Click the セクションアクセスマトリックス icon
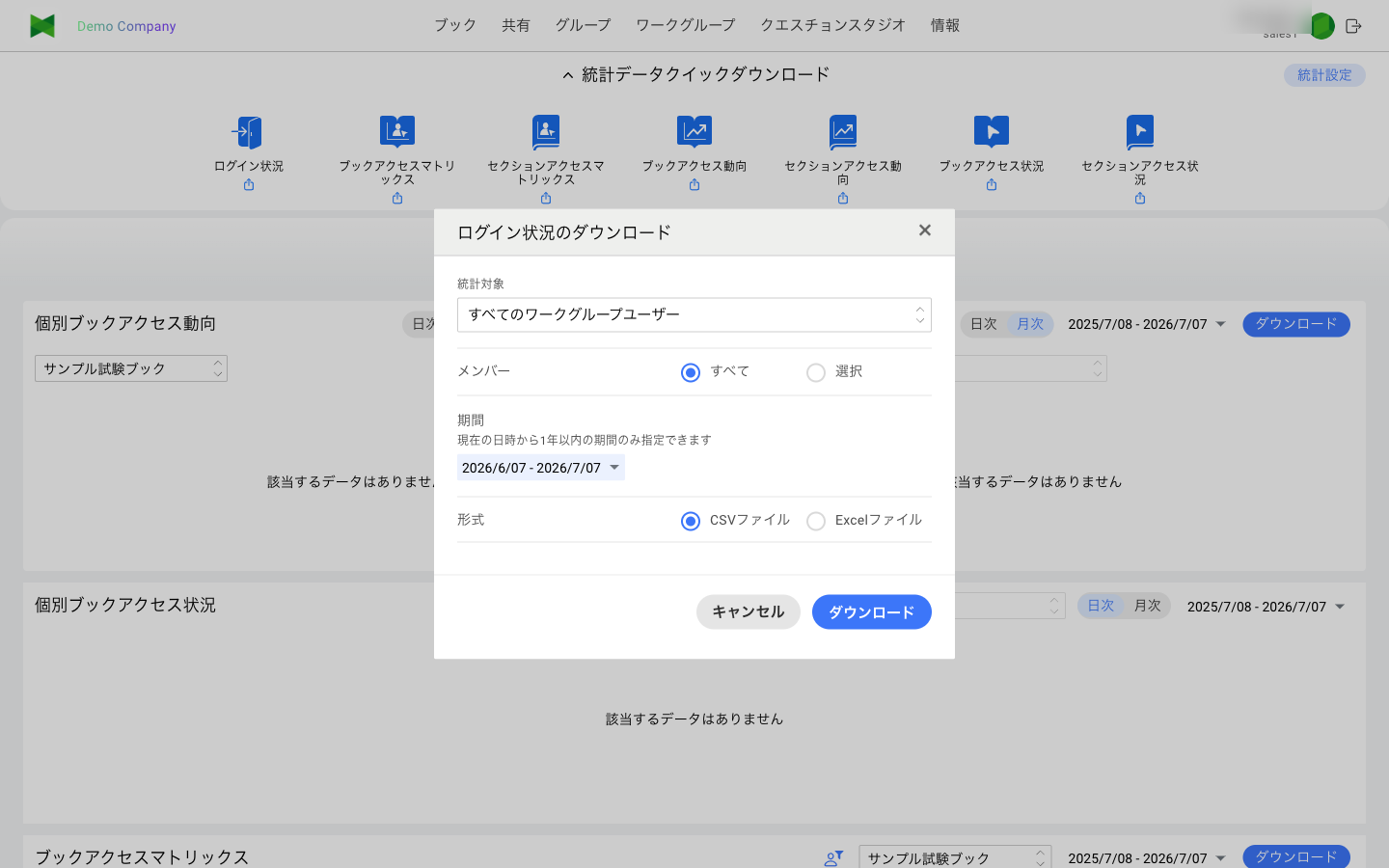 (x=546, y=132)
